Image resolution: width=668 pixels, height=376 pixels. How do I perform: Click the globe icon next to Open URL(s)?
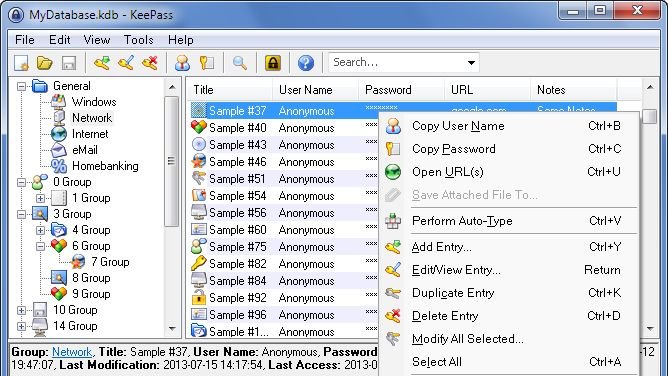(x=393, y=172)
